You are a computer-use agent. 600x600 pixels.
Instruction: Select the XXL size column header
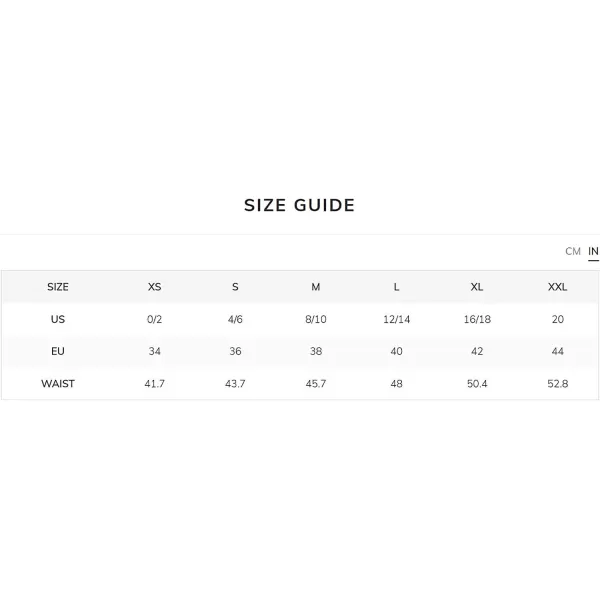(x=558, y=287)
